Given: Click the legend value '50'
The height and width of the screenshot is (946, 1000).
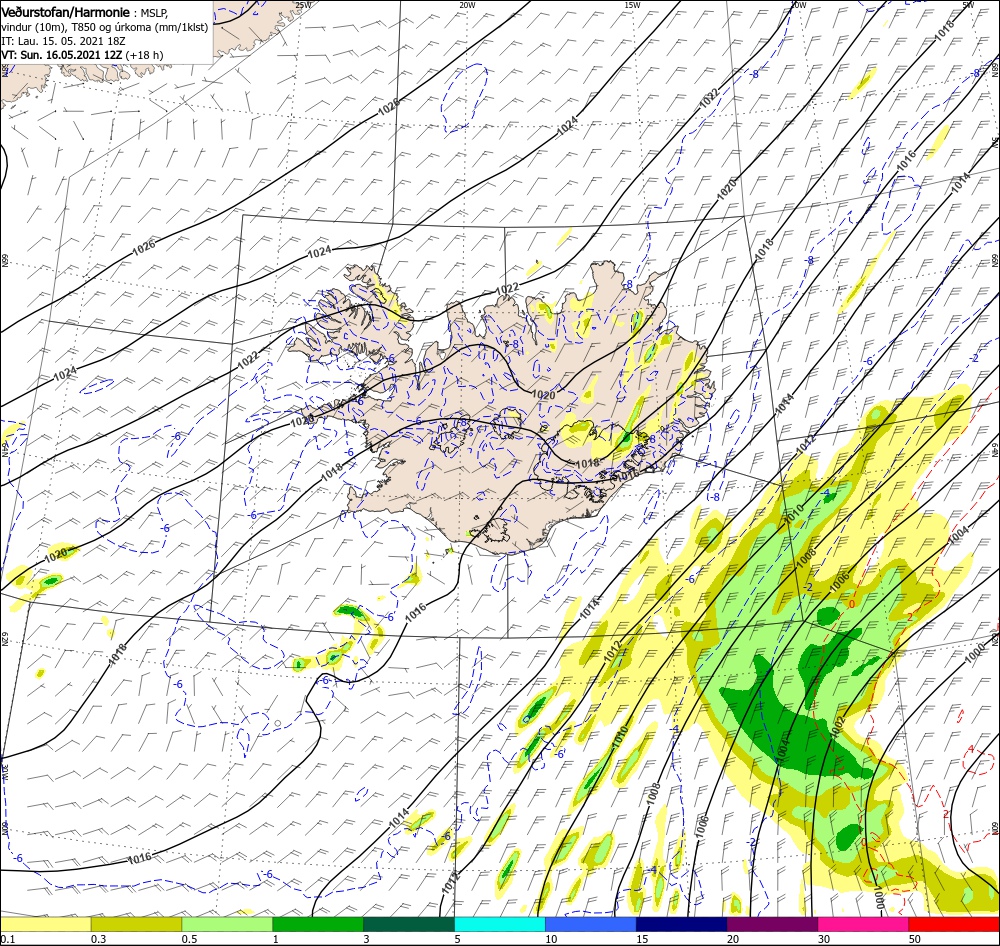Looking at the screenshot, I should pos(915,939).
